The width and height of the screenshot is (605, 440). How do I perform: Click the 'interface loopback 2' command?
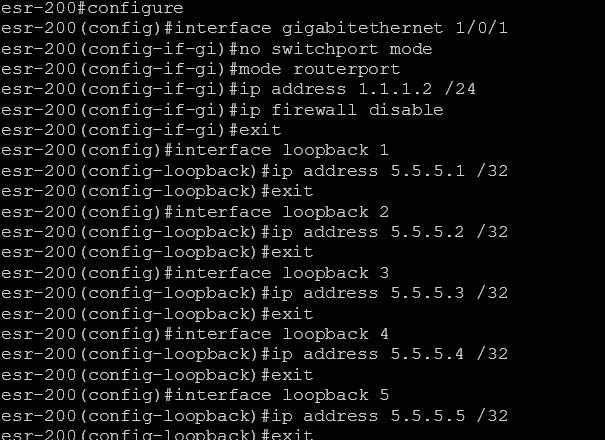[281, 212]
